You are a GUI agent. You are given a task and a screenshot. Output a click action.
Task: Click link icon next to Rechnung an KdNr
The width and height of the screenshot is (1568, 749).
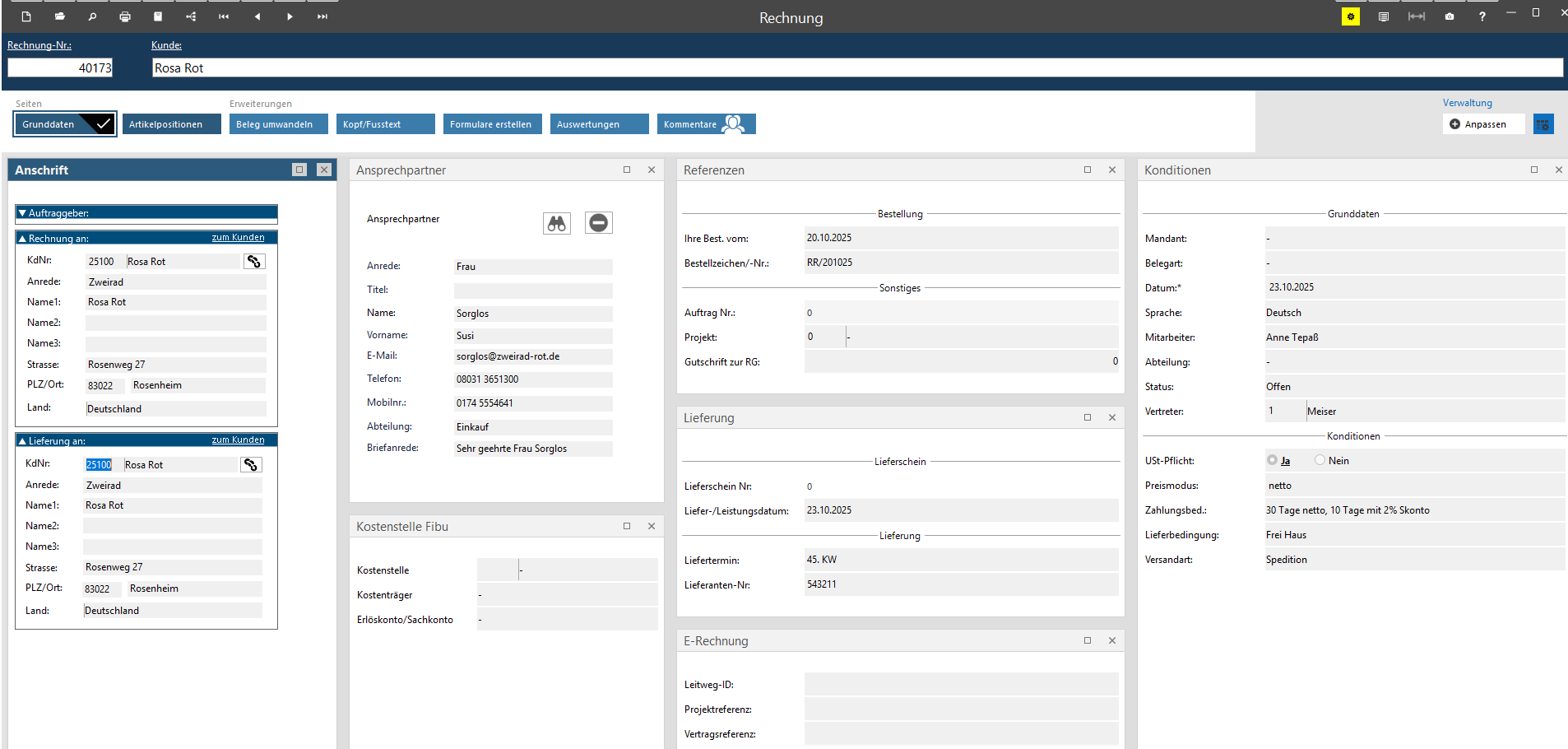point(254,261)
